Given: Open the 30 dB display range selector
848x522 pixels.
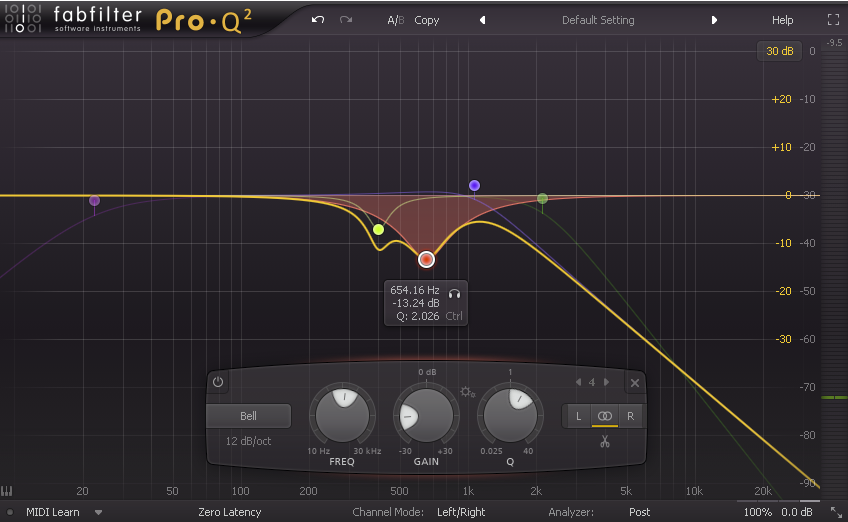Looking at the screenshot, I should [779, 51].
